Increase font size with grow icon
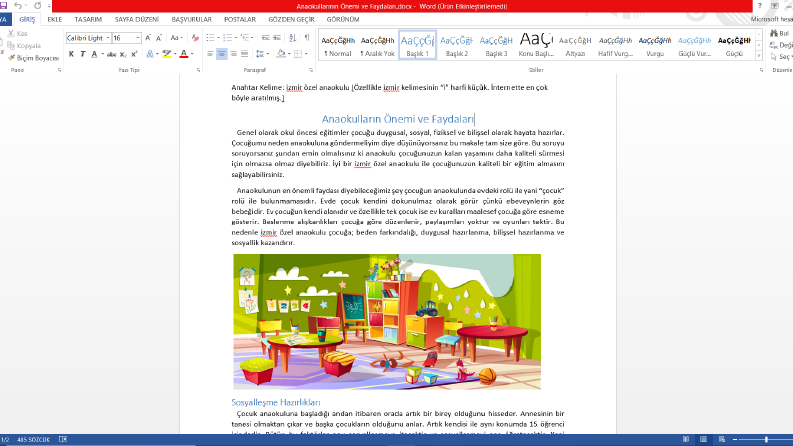 pyautogui.click(x=148, y=38)
